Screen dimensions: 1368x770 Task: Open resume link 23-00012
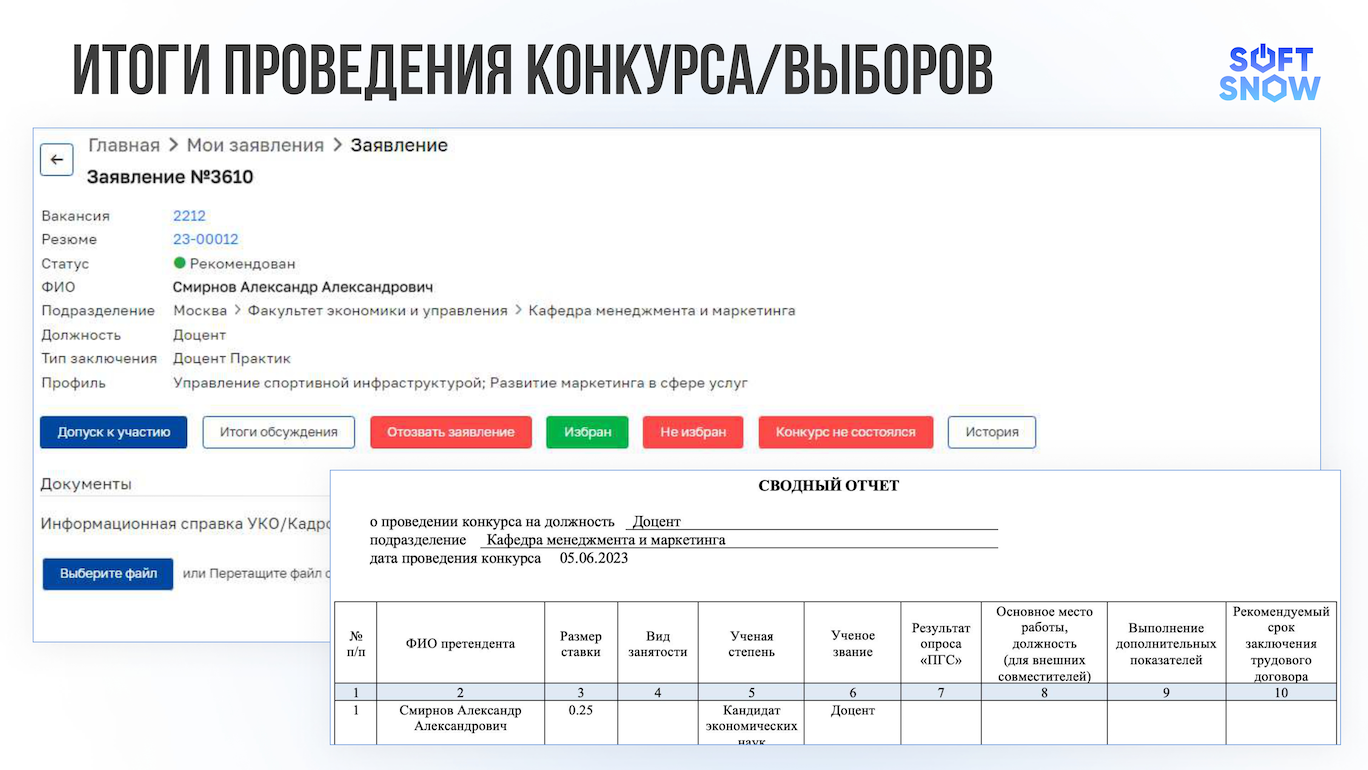(206, 239)
